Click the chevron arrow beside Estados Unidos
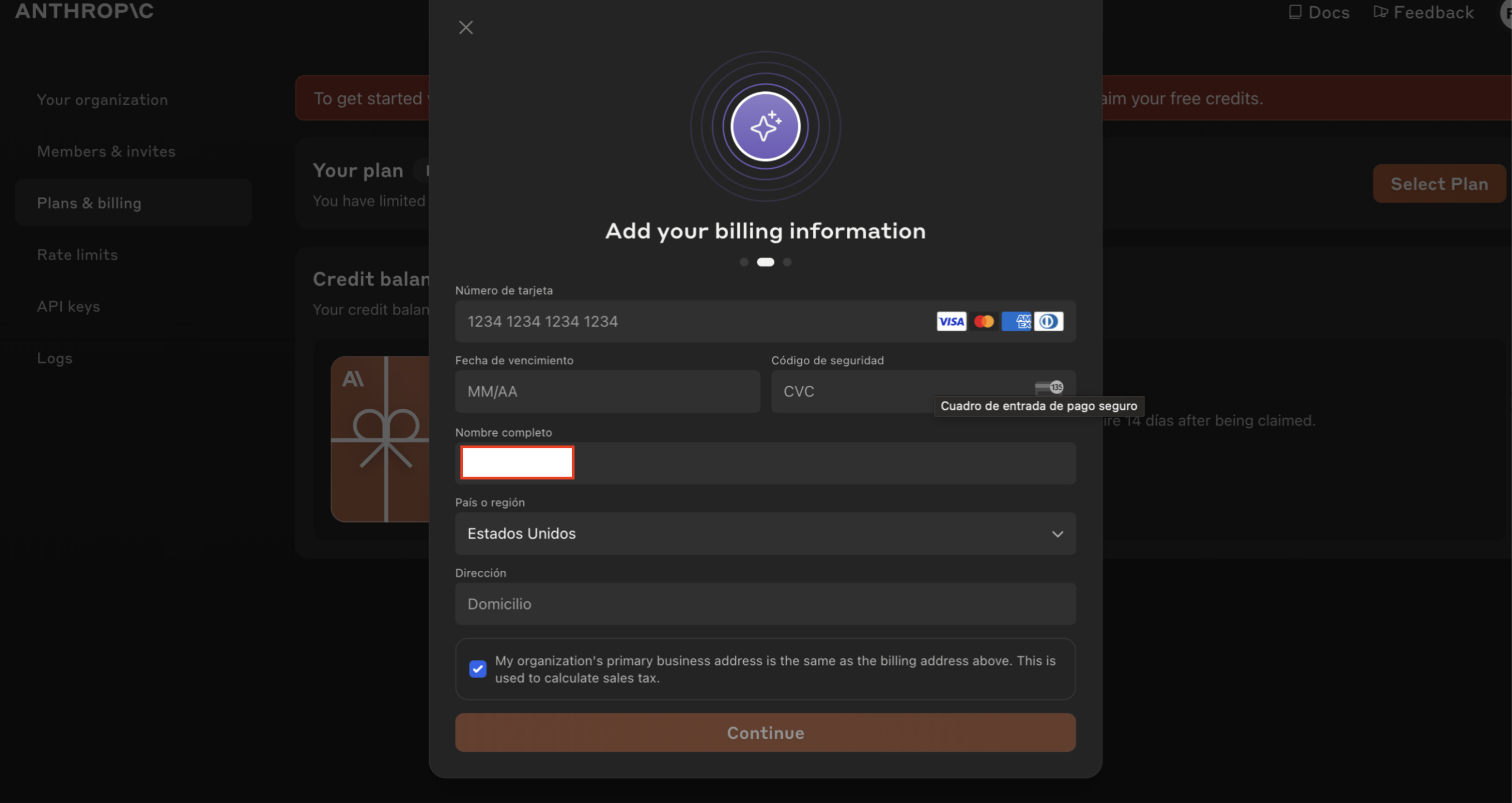Image resolution: width=1512 pixels, height=803 pixels. pyautogui.click(x=1057, y=534)
